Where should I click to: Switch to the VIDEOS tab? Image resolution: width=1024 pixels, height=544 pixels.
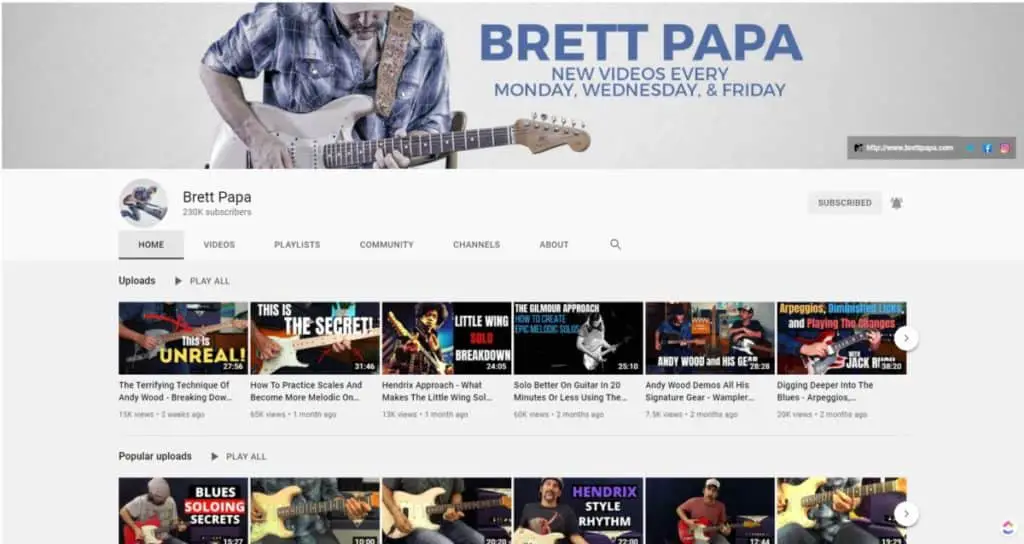tap(219, 244)
